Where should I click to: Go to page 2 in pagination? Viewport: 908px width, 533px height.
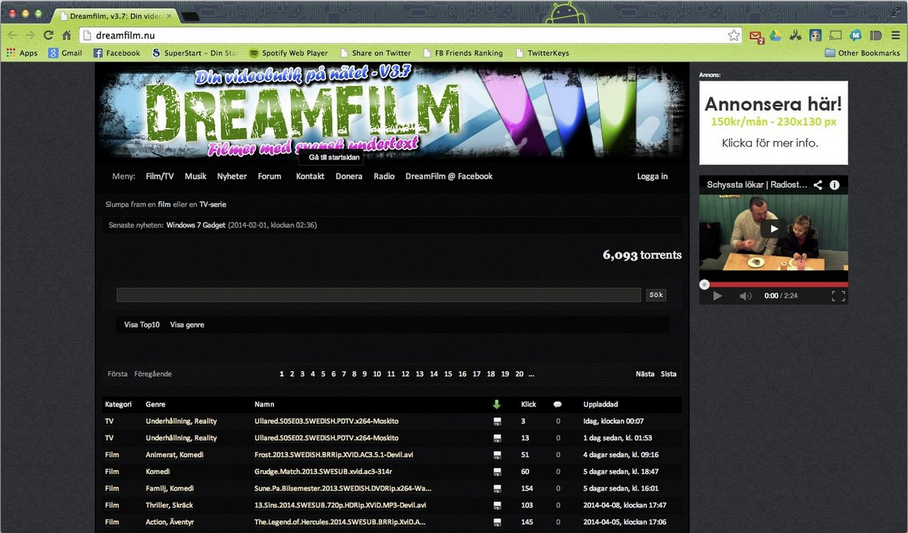click(x=292, y=374)
